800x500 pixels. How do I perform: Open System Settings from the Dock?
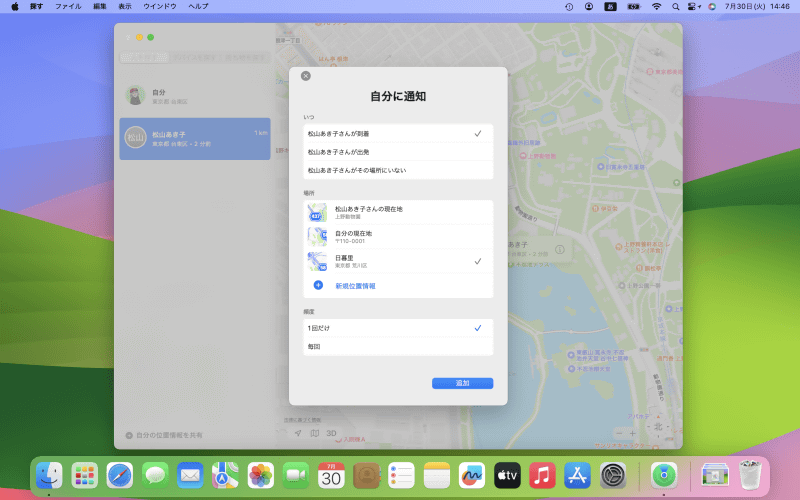pos(613,476)
